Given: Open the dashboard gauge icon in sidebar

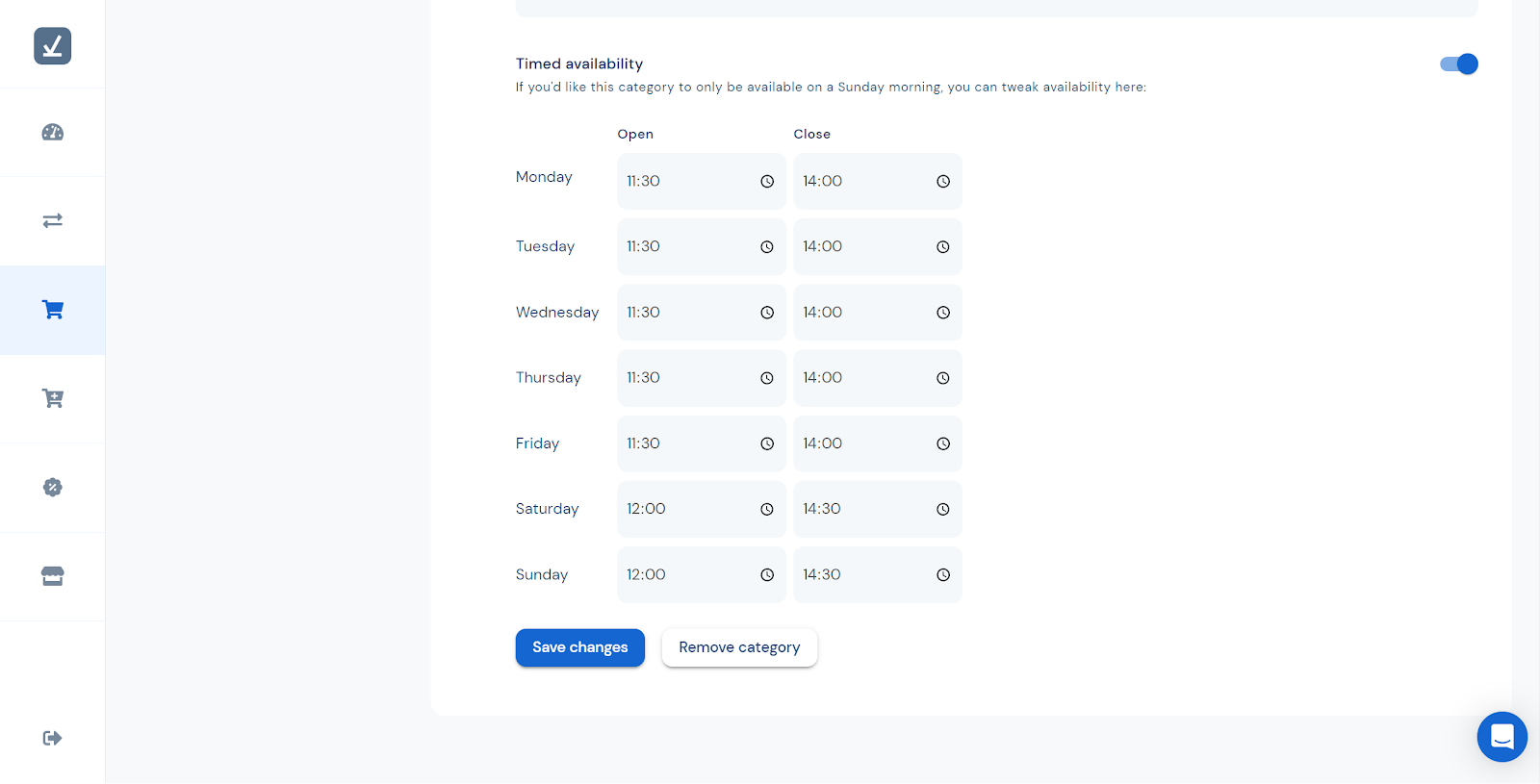Looking at the screenshot, I should pyautogui.click(x=52, y=133).
